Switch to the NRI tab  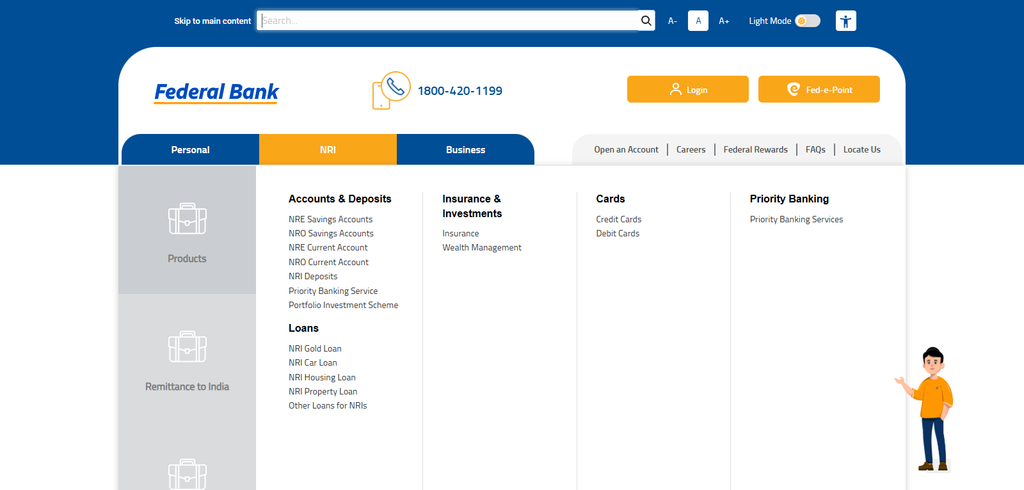point(328,150)
